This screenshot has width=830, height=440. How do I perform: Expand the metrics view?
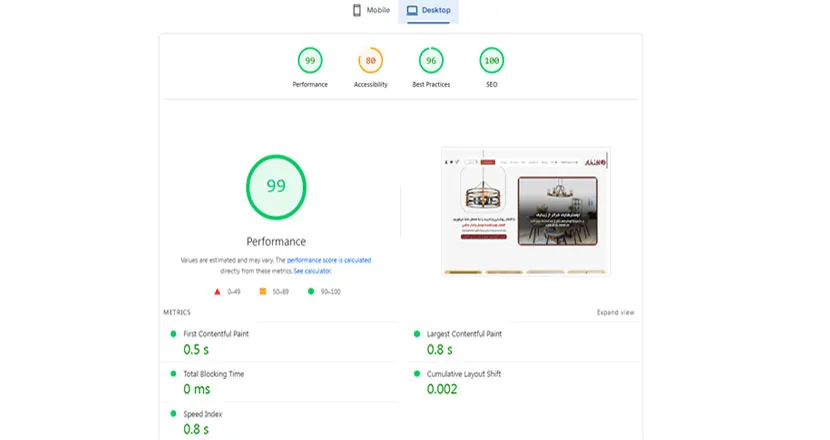pos(615,312)
